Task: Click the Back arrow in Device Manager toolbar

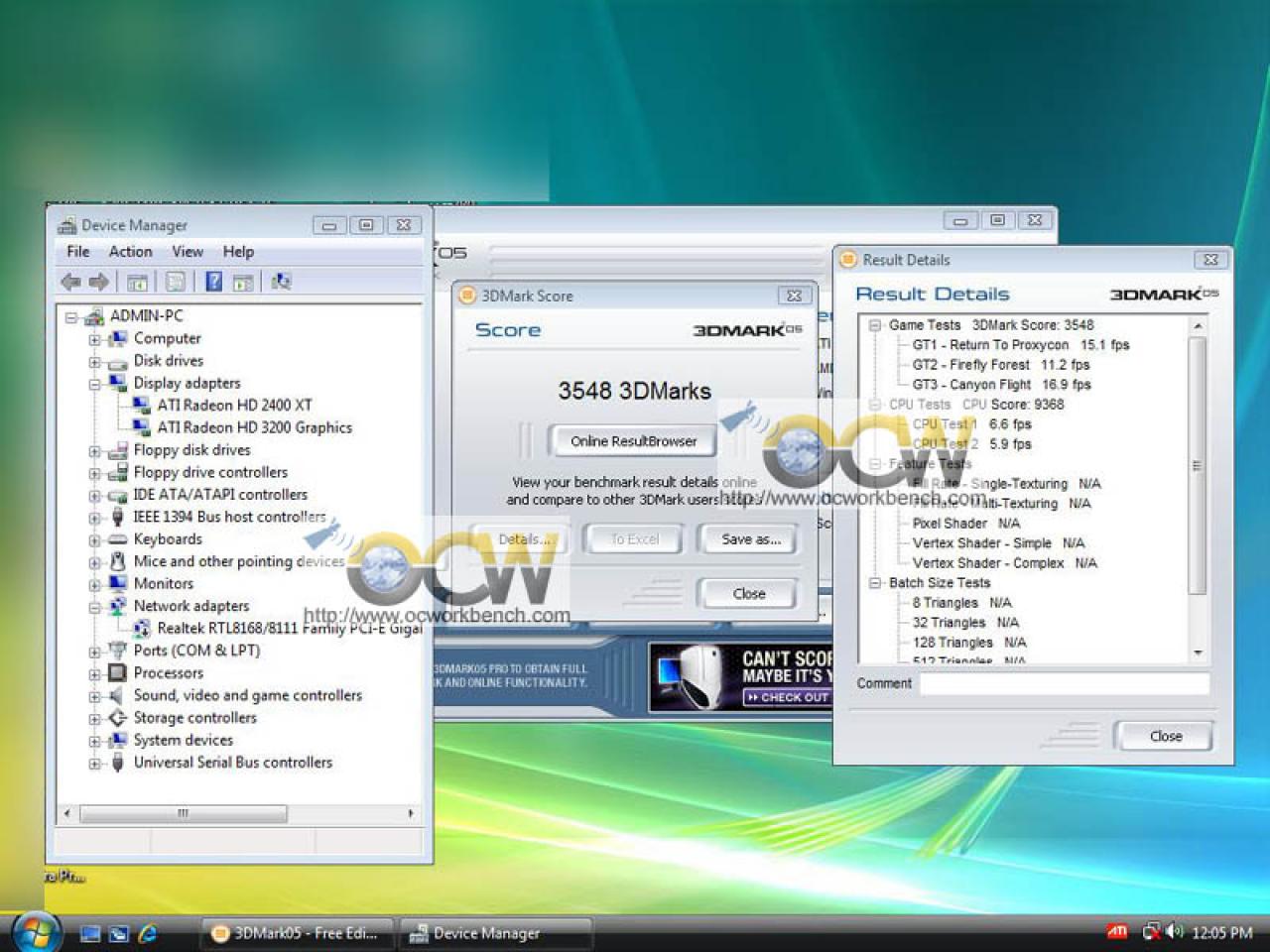Action: tap(70, 283)
